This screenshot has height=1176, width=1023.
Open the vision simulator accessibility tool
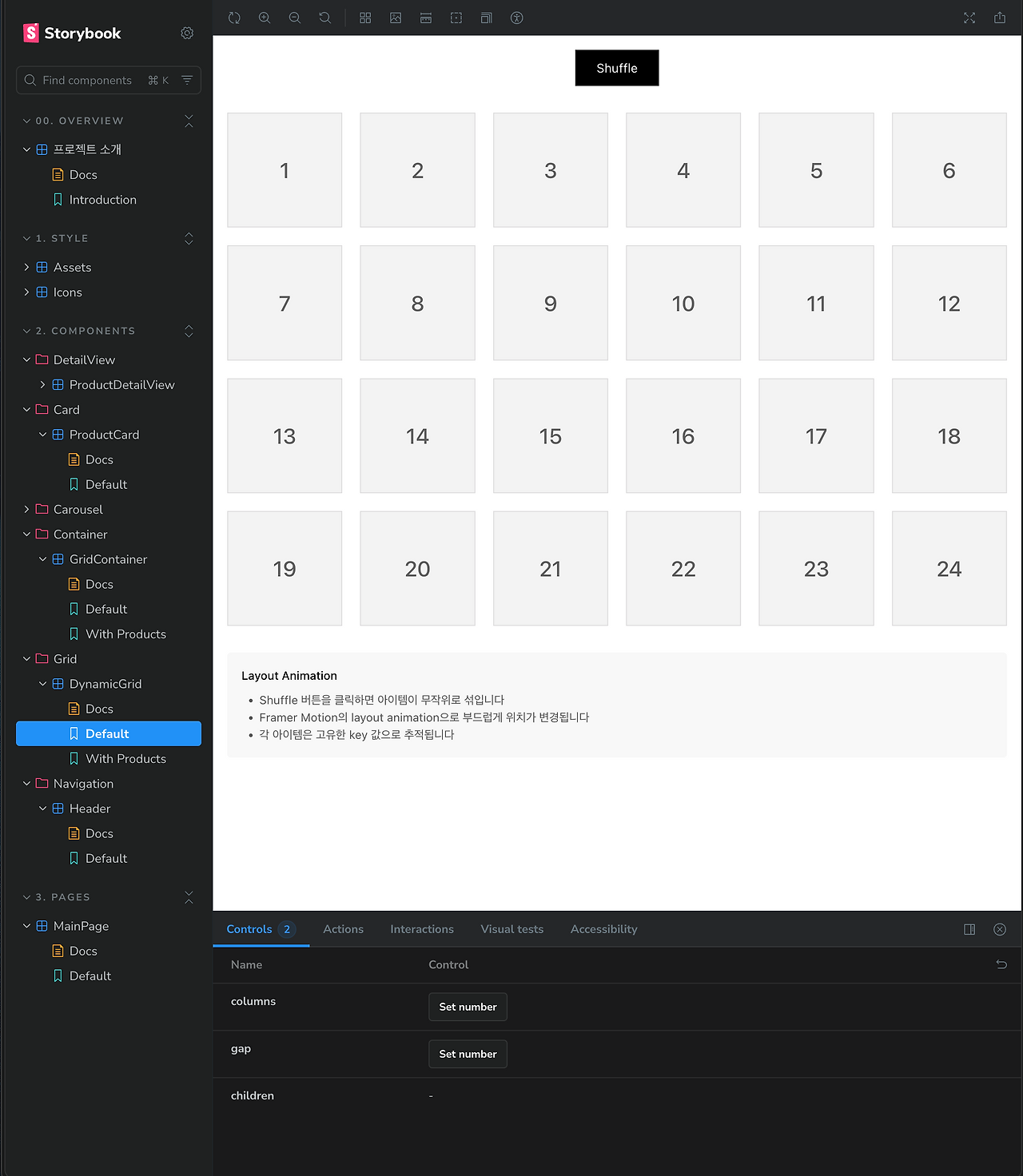[516, 18]
